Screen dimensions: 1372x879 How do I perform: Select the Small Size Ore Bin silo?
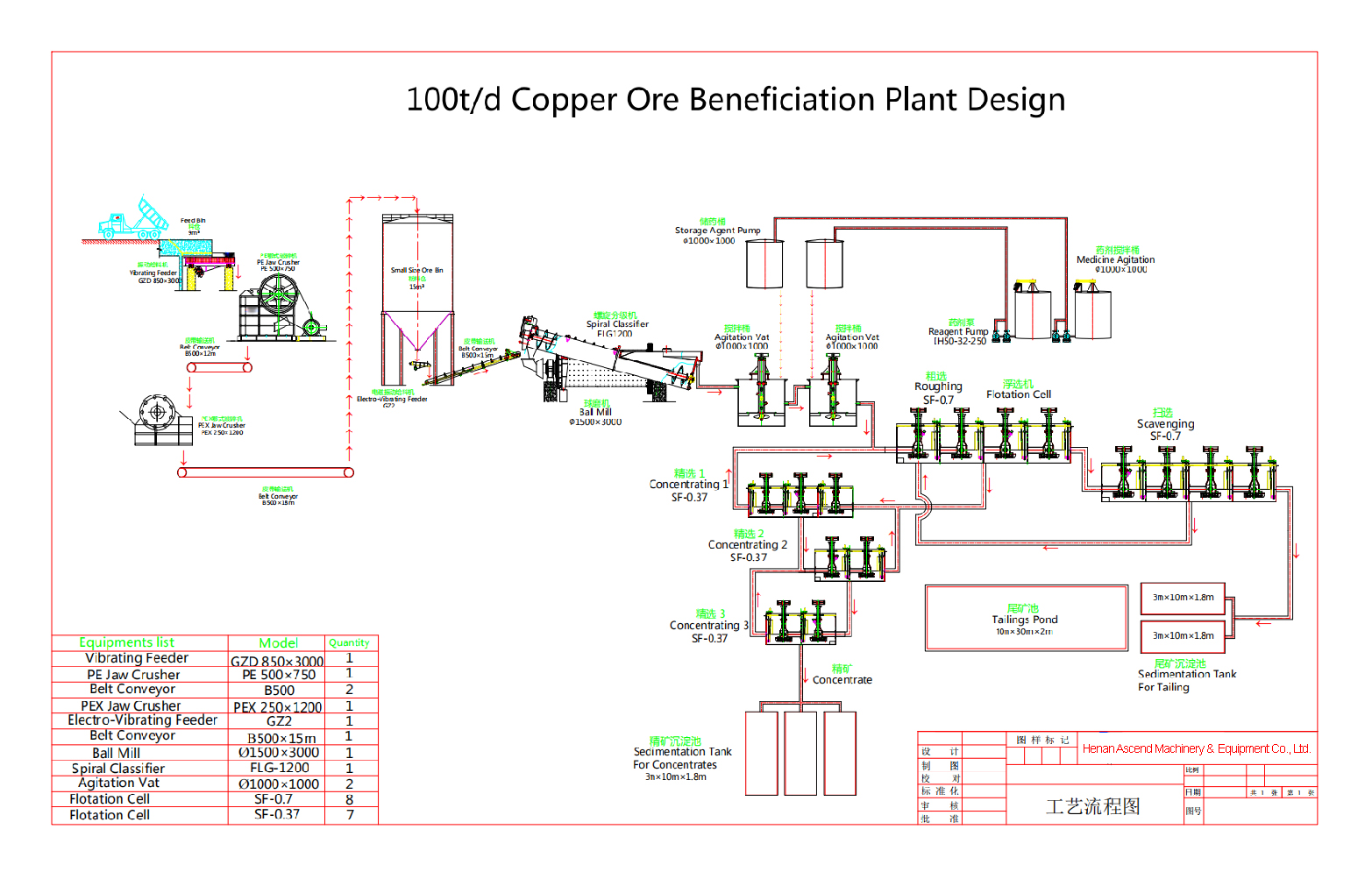coord(417,298)
